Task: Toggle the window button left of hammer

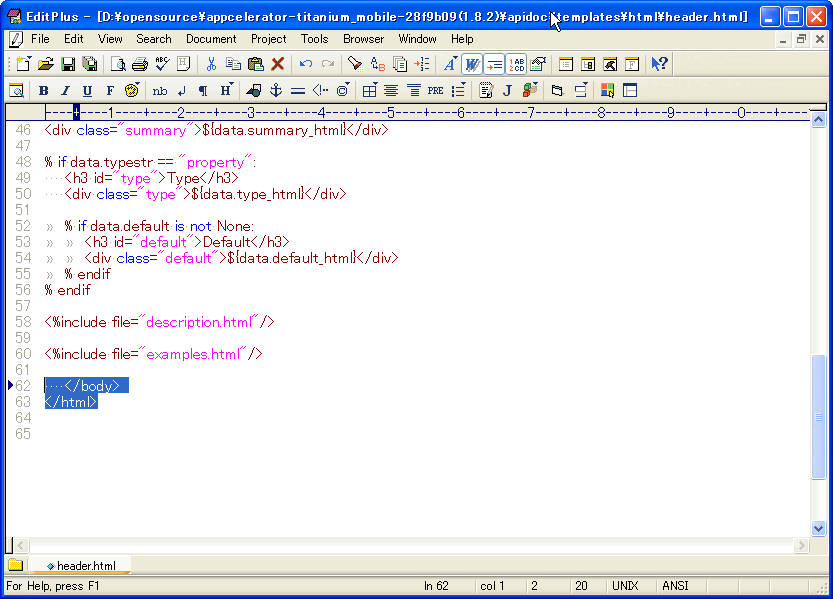Action: [x=588, y=64]
